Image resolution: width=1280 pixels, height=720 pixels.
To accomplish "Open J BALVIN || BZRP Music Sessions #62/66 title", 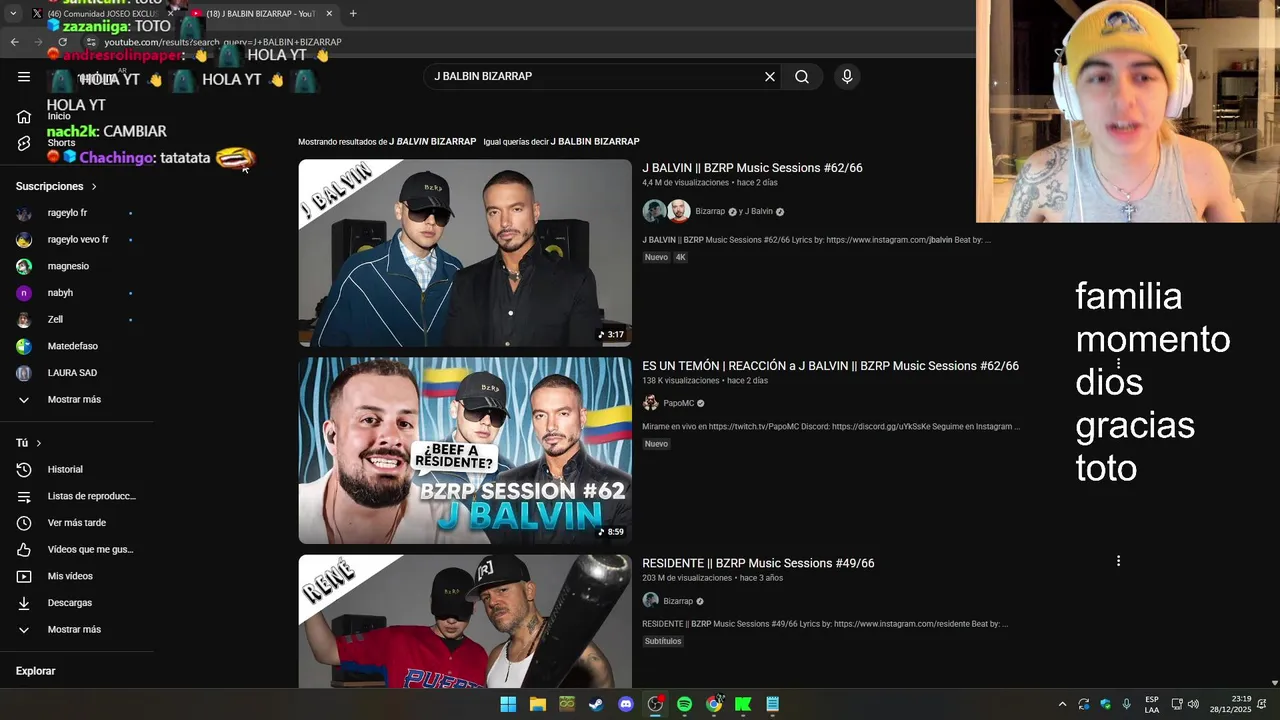I will (752, 168).
